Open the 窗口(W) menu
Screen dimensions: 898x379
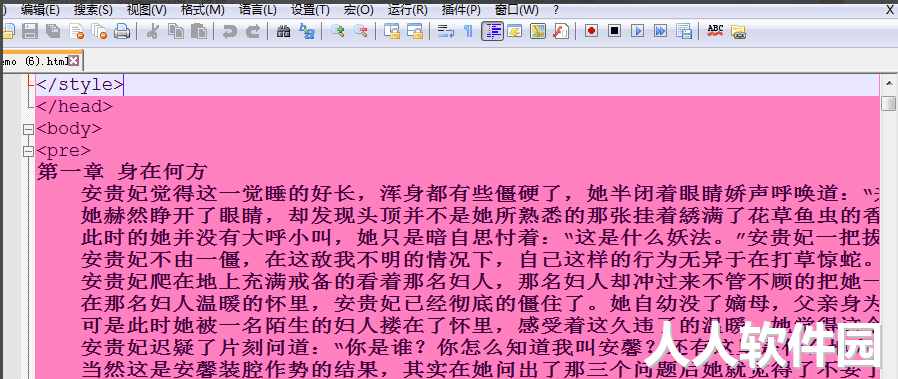coord(517,10)
